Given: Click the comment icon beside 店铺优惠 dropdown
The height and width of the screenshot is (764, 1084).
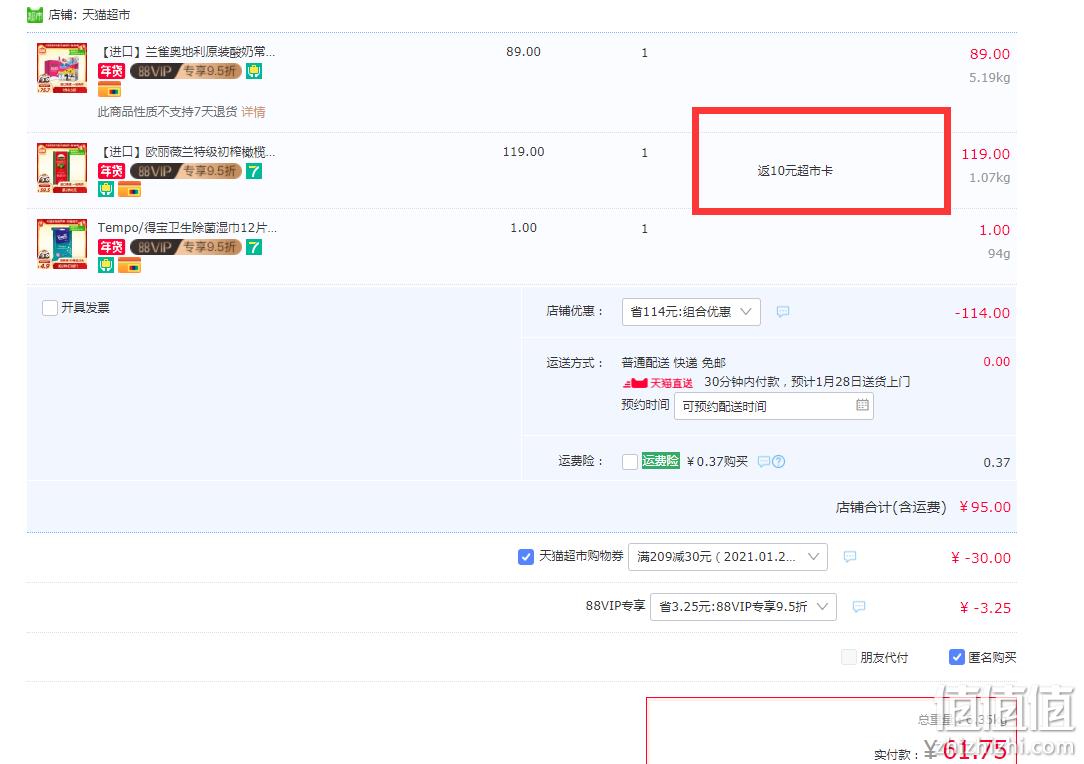Looking at the screenshot, I should pyautogui.click(x=783, y=312).
